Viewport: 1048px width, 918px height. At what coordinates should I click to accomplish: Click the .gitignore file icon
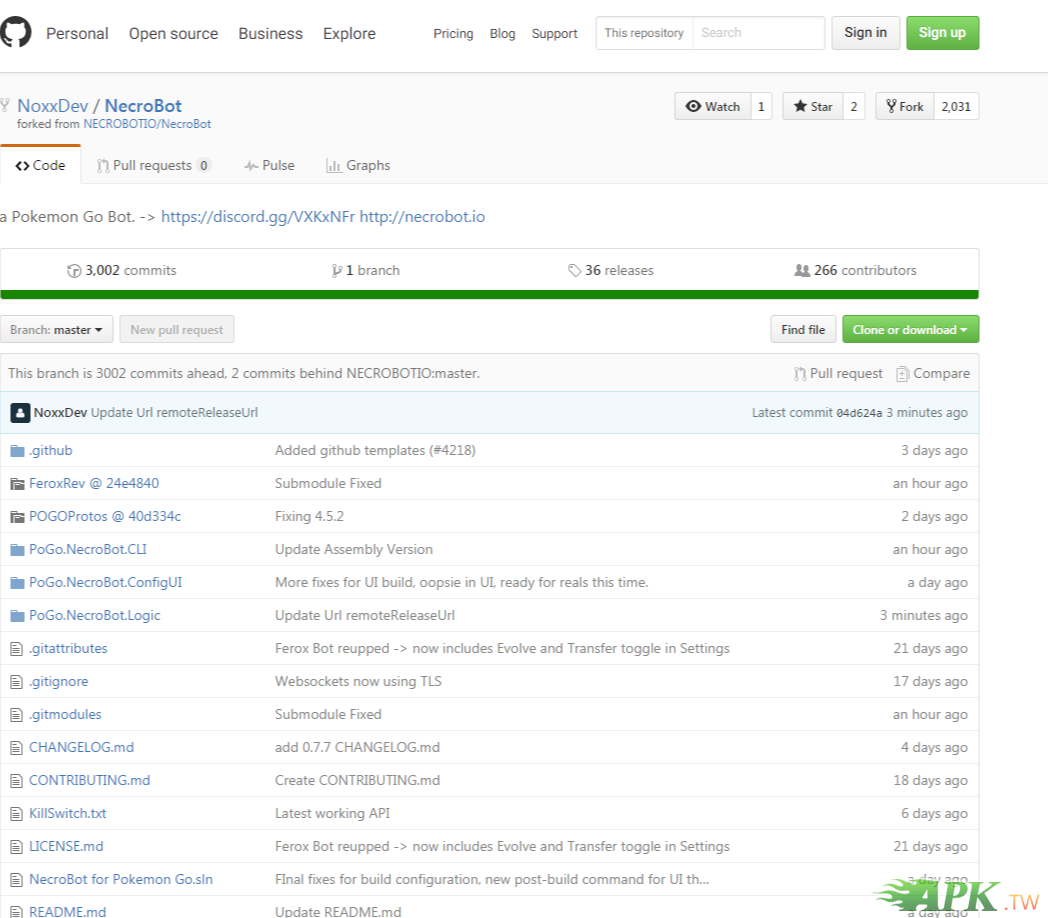(x=16, y=682)
